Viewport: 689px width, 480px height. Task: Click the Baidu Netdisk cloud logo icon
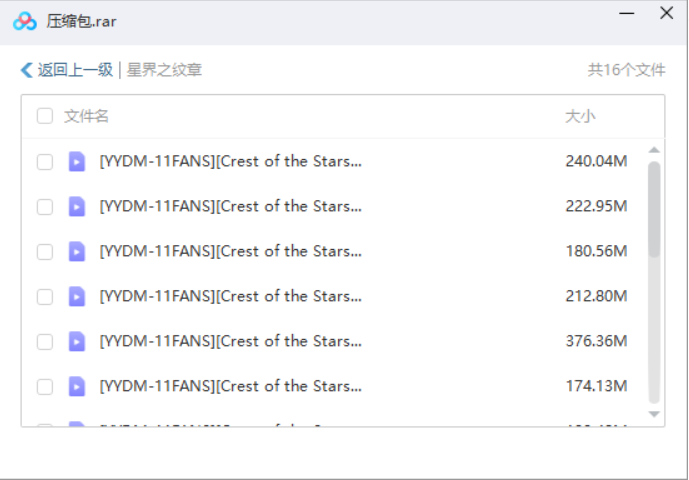tap(25, 21)
